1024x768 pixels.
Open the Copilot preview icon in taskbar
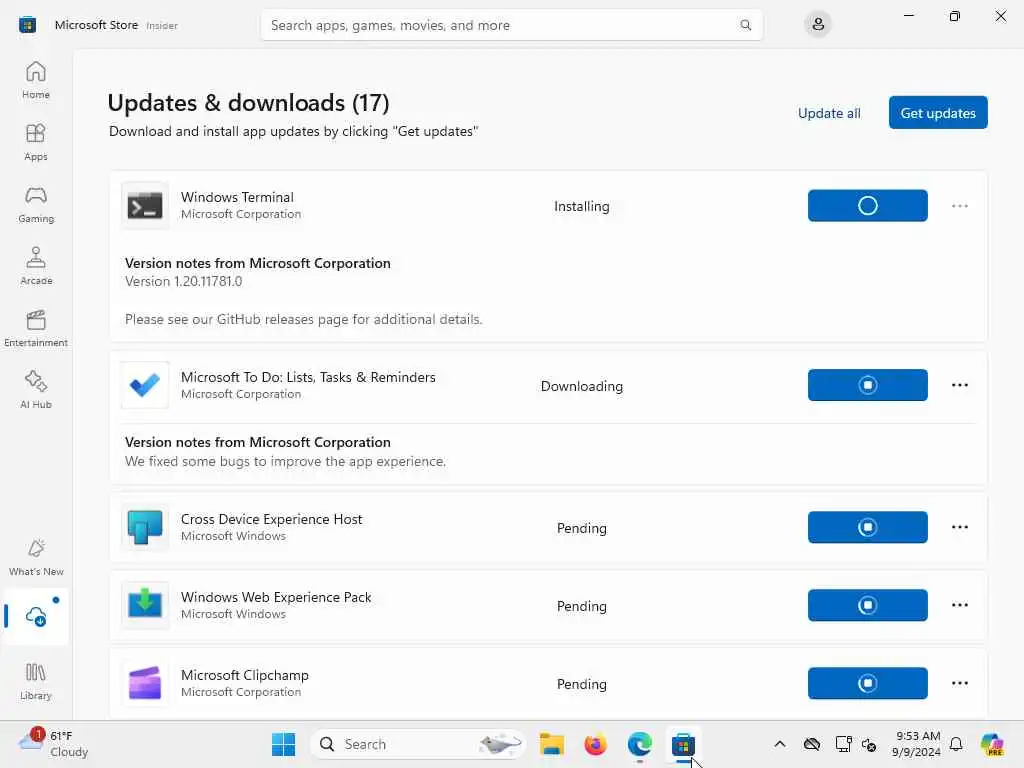point(992,744)
